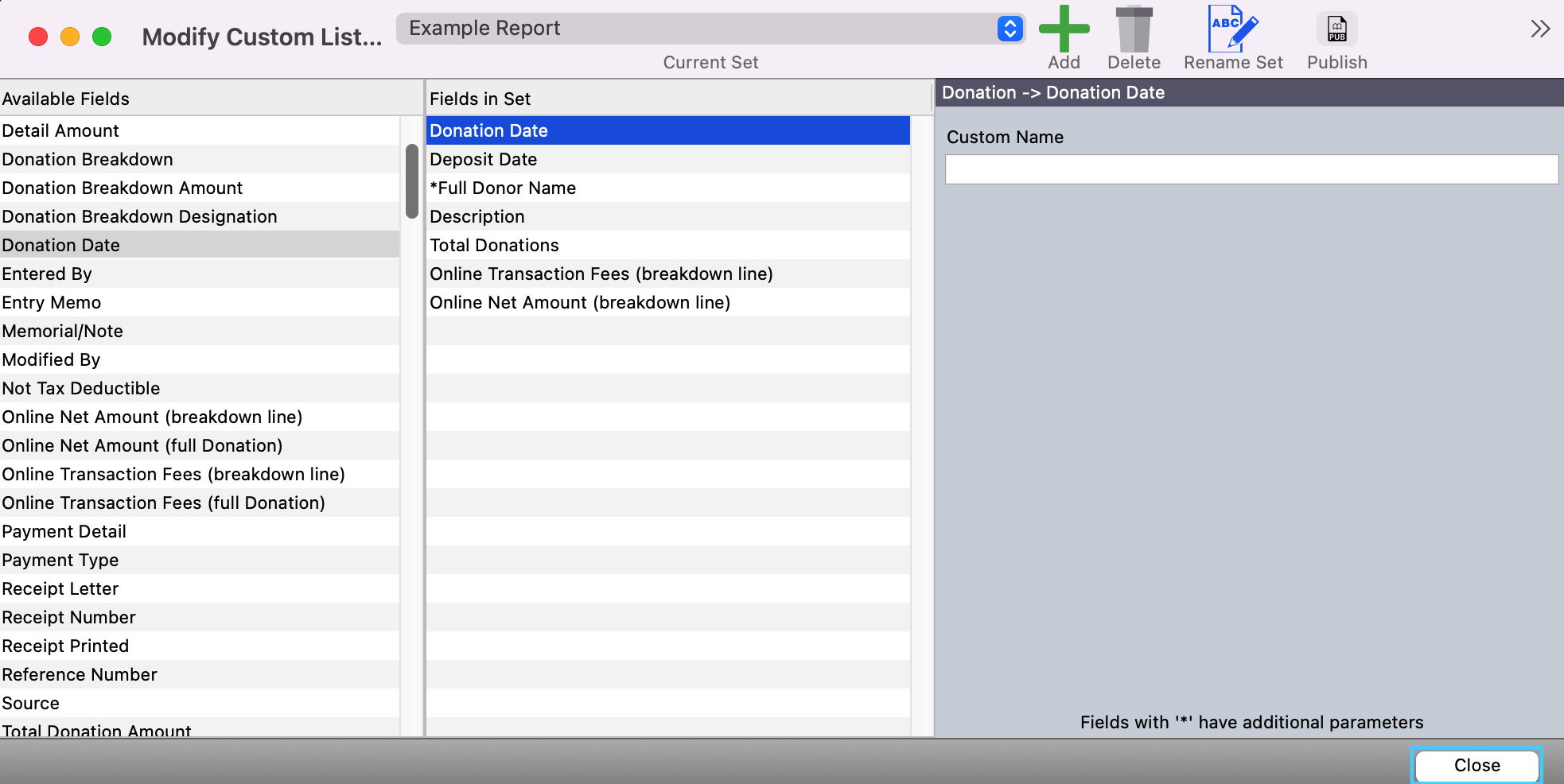Select *Full Donor Name in set list
Viewport: 1564px width, 784px height.
click(503, 188)
